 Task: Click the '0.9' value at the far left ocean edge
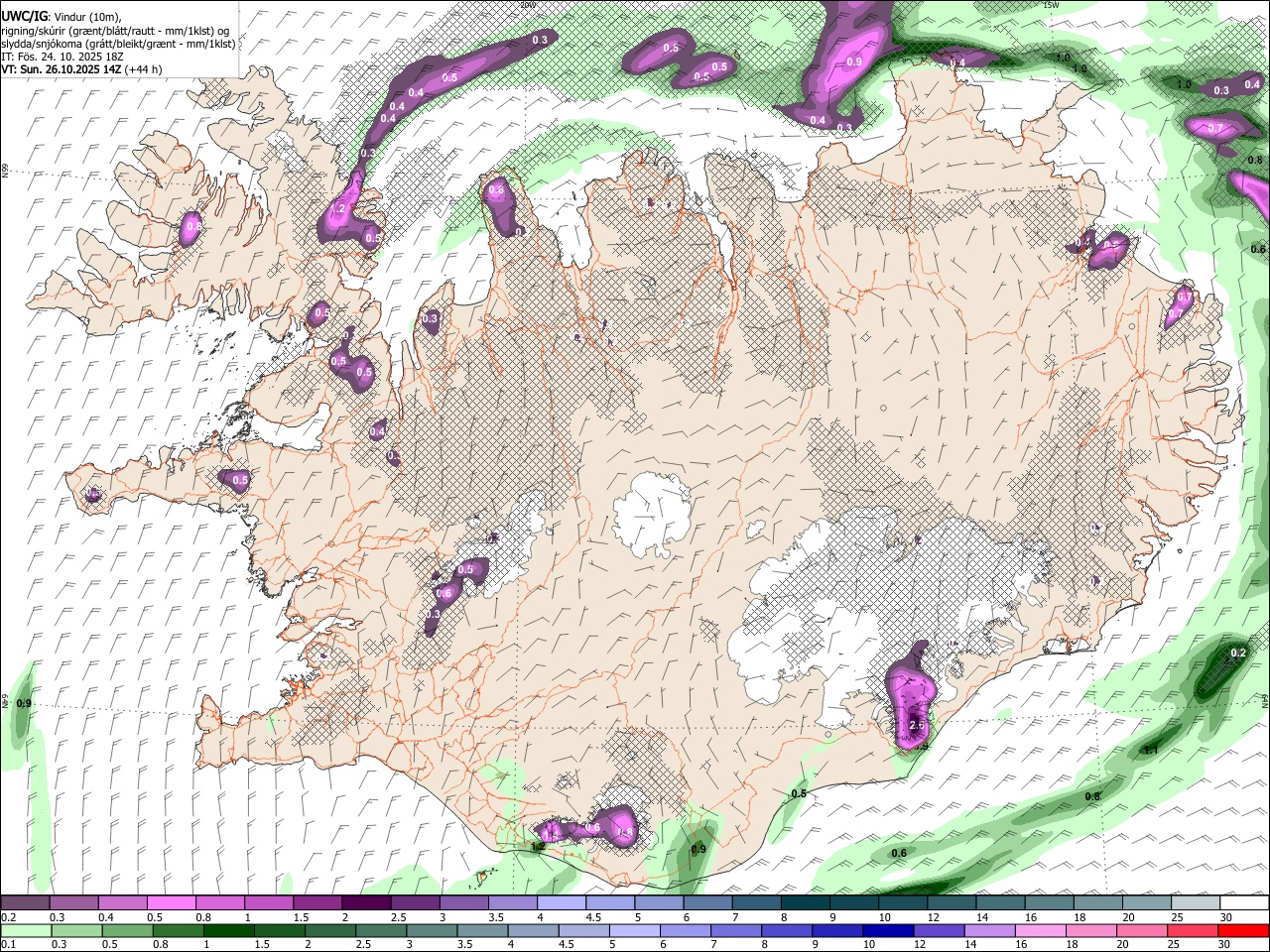point(24,703)
